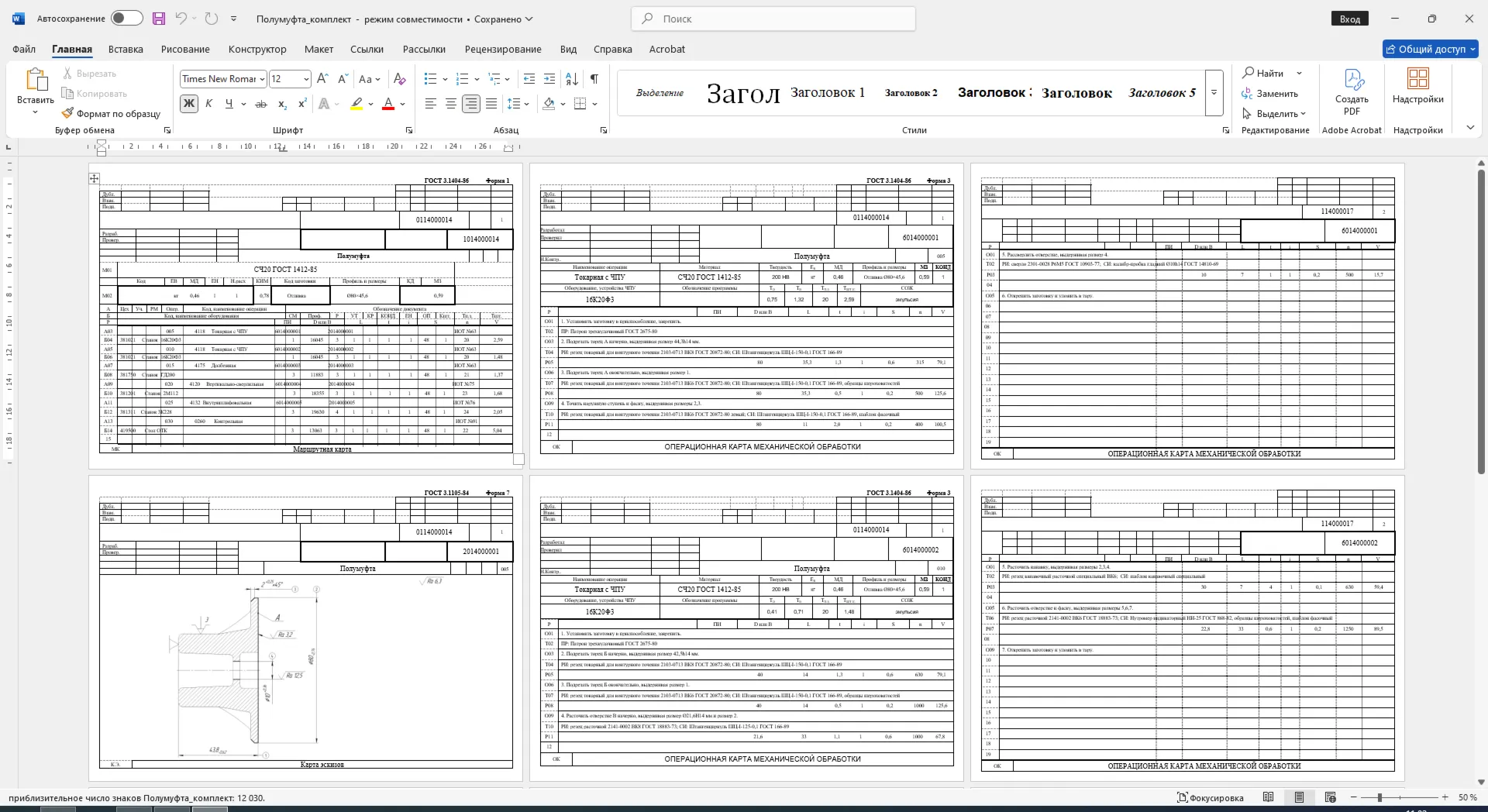Click the Фокусировка focus mode button
Image resolution: width=1488 pixels, height=812 pixels.
[x=1211, y=797]
